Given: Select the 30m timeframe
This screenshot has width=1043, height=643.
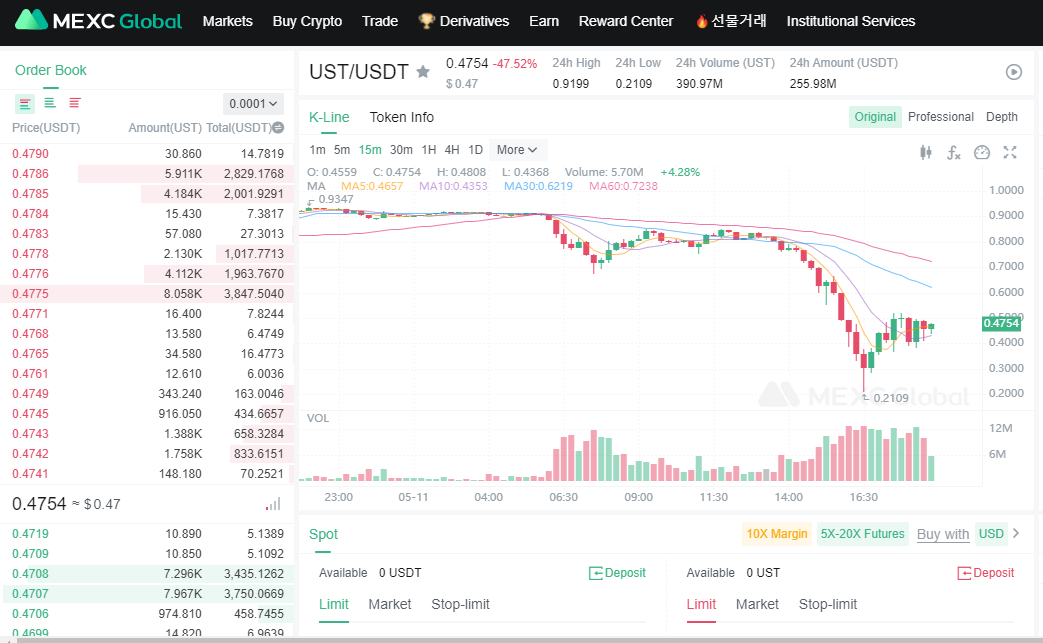Looking at the screenshot, I should click(x=401, y=150).
